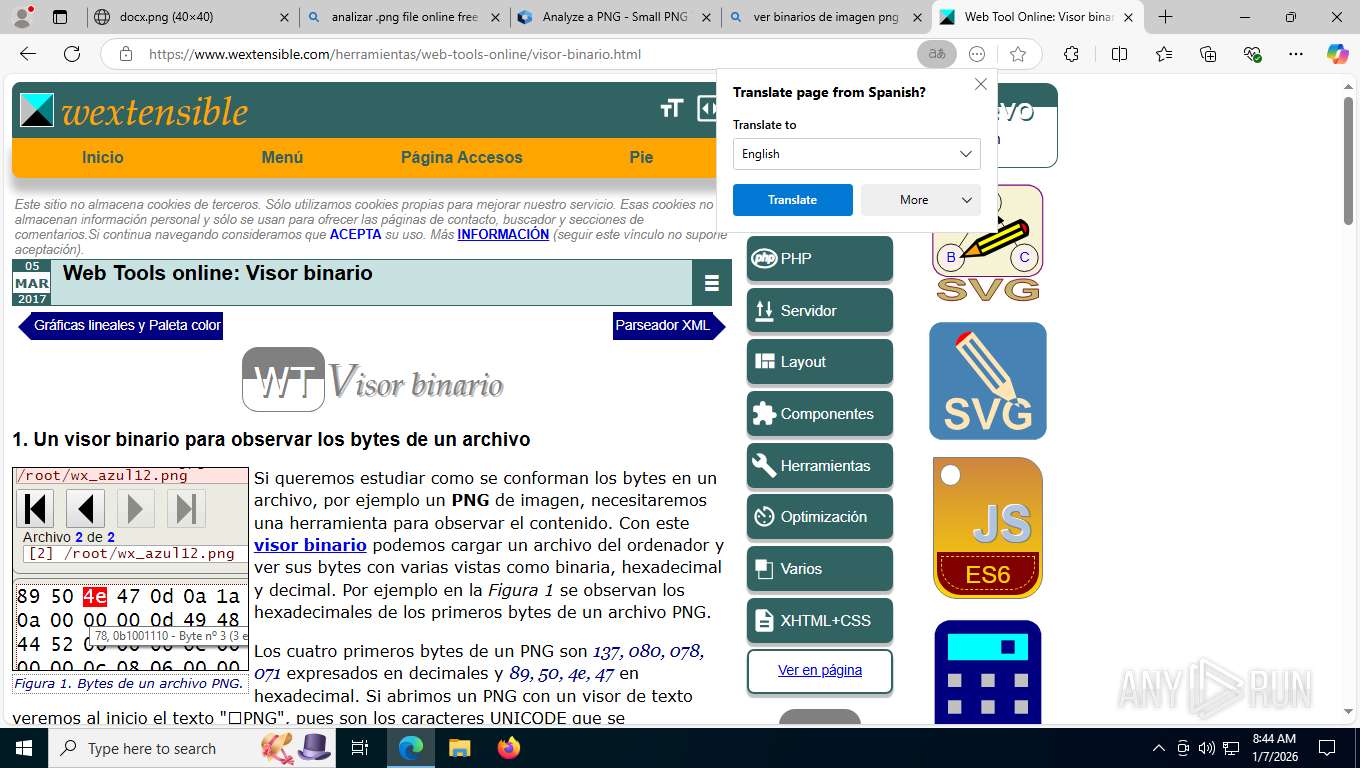Open the Collections icon
1360x768 pixels.
point(1208,54)
